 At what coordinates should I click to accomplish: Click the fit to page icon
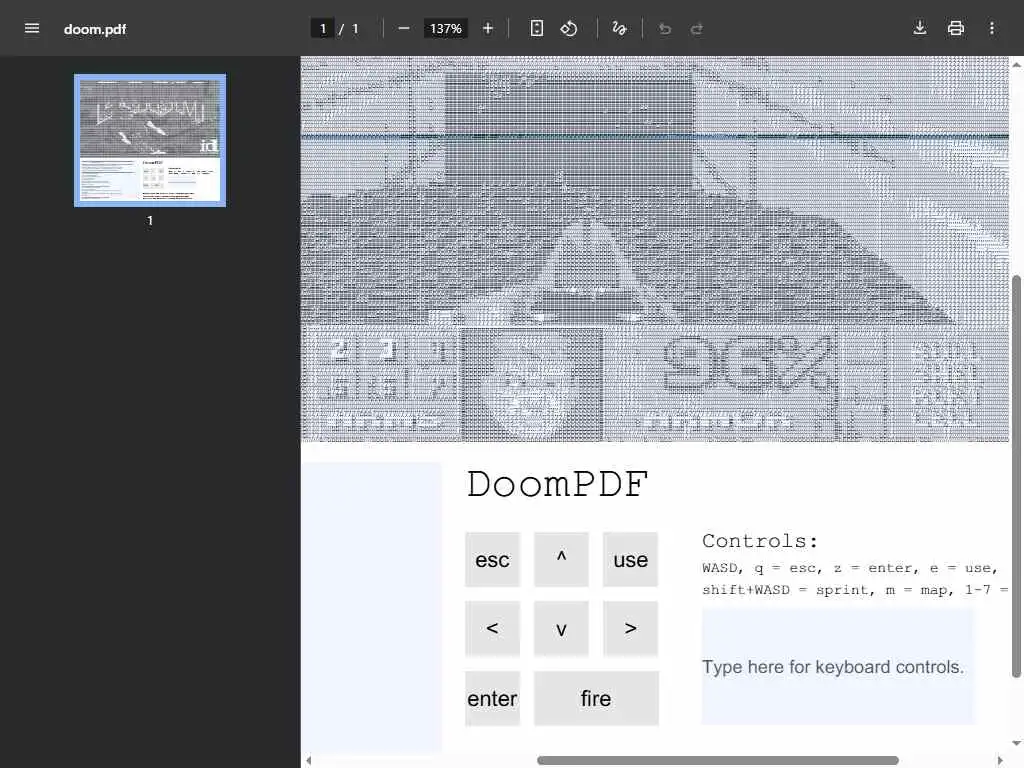click(x=536, y=28)
